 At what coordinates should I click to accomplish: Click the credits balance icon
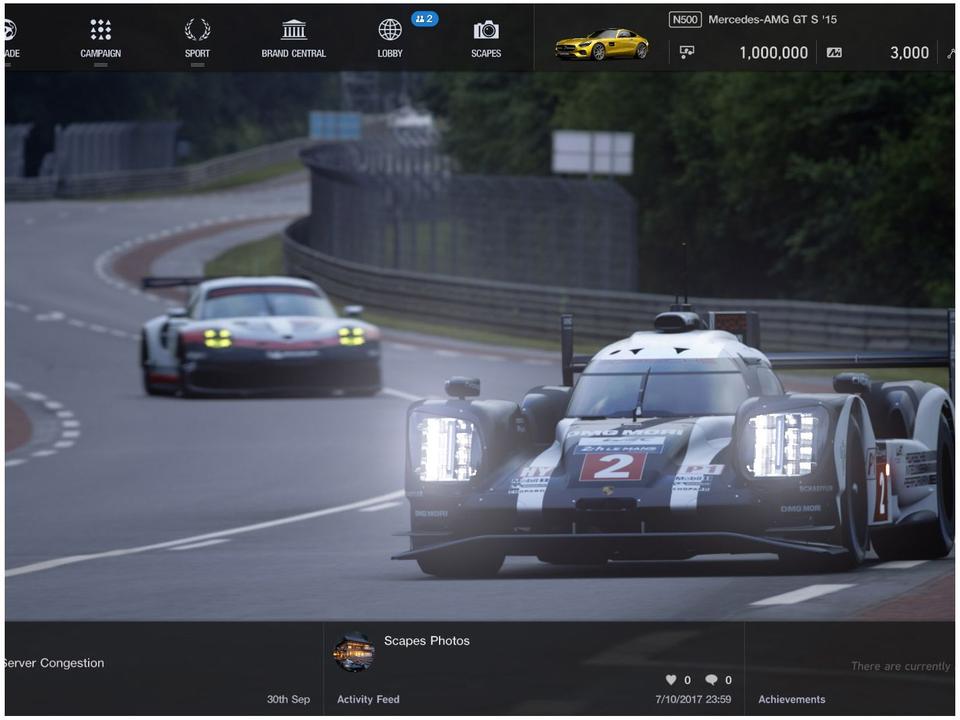(685, 52)
